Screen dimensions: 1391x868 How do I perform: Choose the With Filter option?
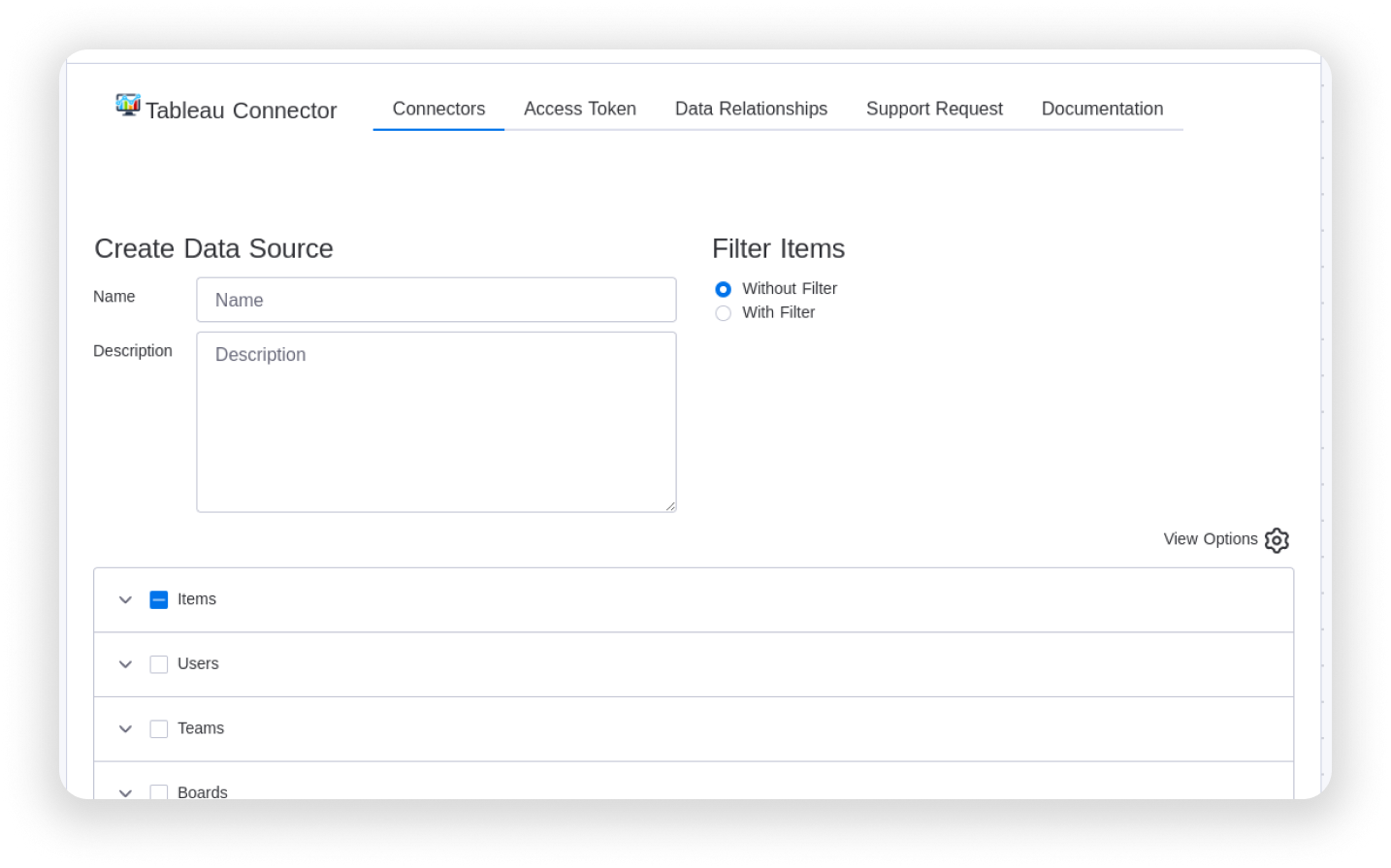tap(723, 312)
